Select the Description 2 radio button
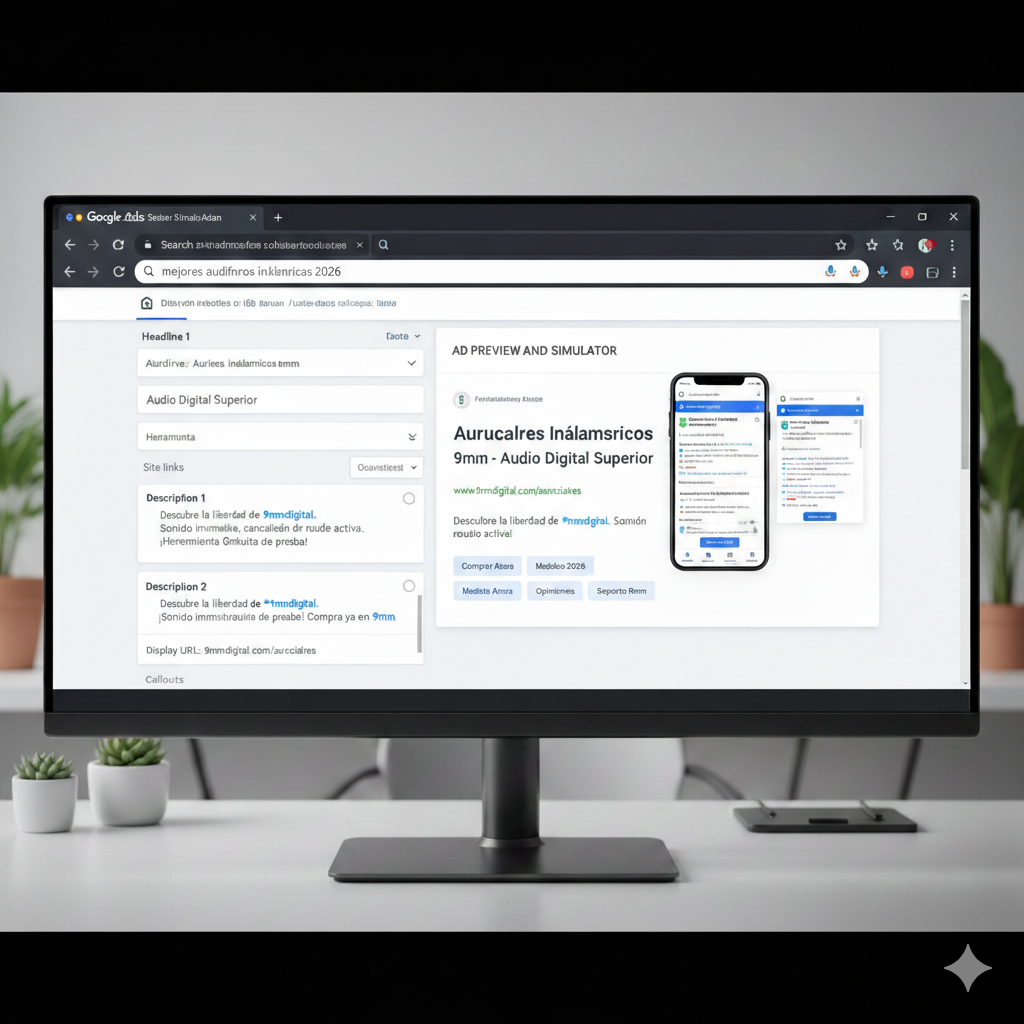This screenshot has width=1024, height=1024. (x=408, y=586)
